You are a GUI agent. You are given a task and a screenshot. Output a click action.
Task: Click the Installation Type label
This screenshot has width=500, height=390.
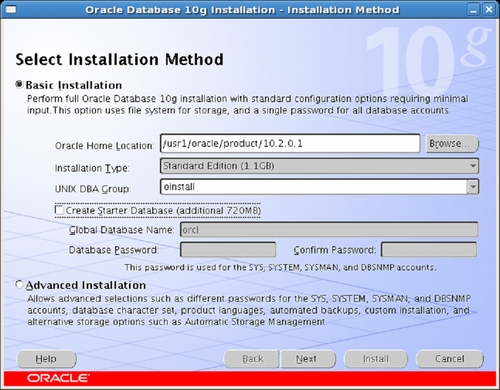[x=92, y=168]
